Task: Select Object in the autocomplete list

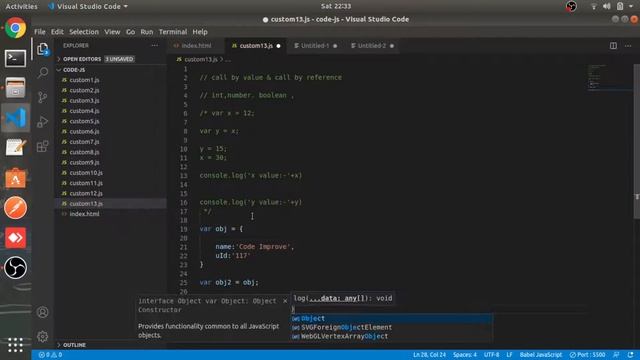Action: click(392, 318)
